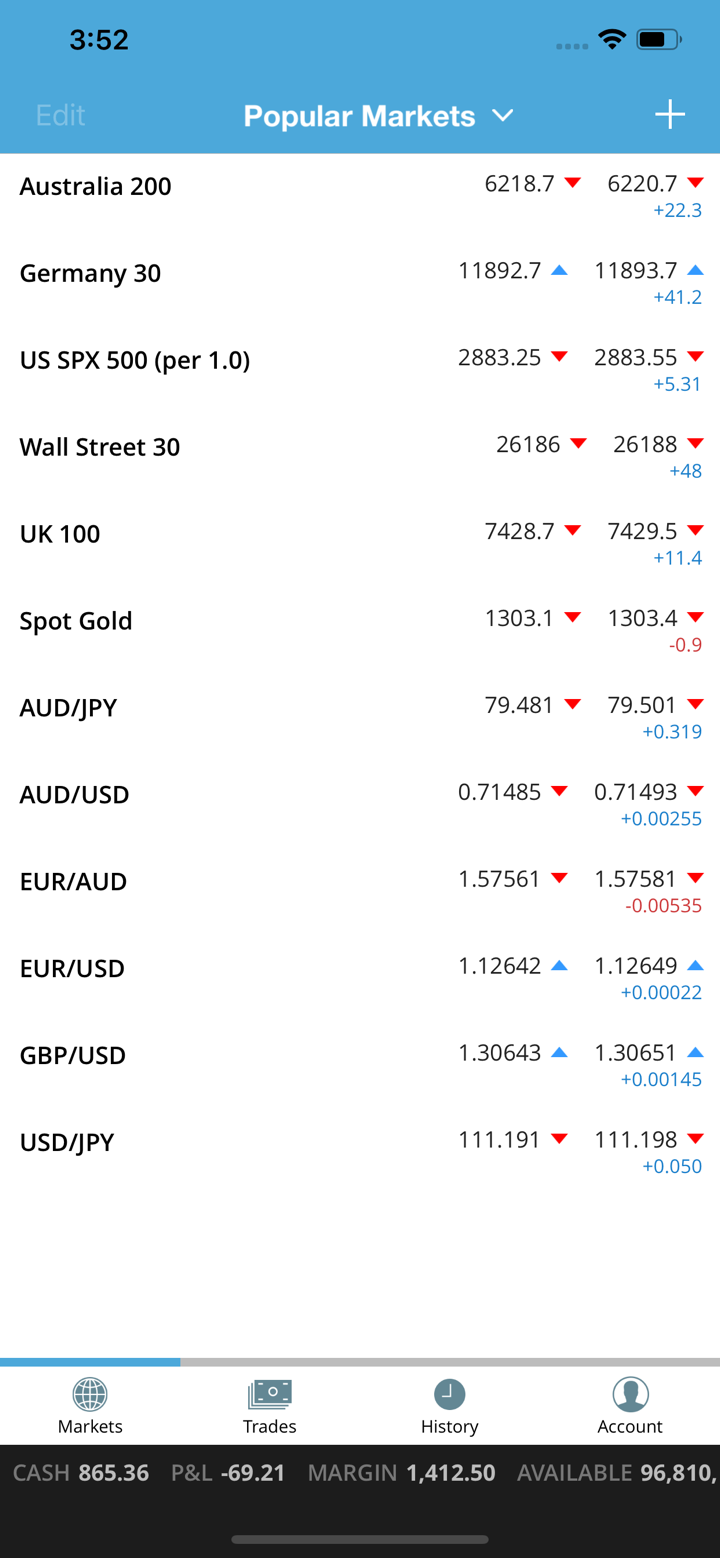The width and height of the screenshot is (720, 1558).
Task: Tap the plus icon to add market
Action: coord(669,115)
